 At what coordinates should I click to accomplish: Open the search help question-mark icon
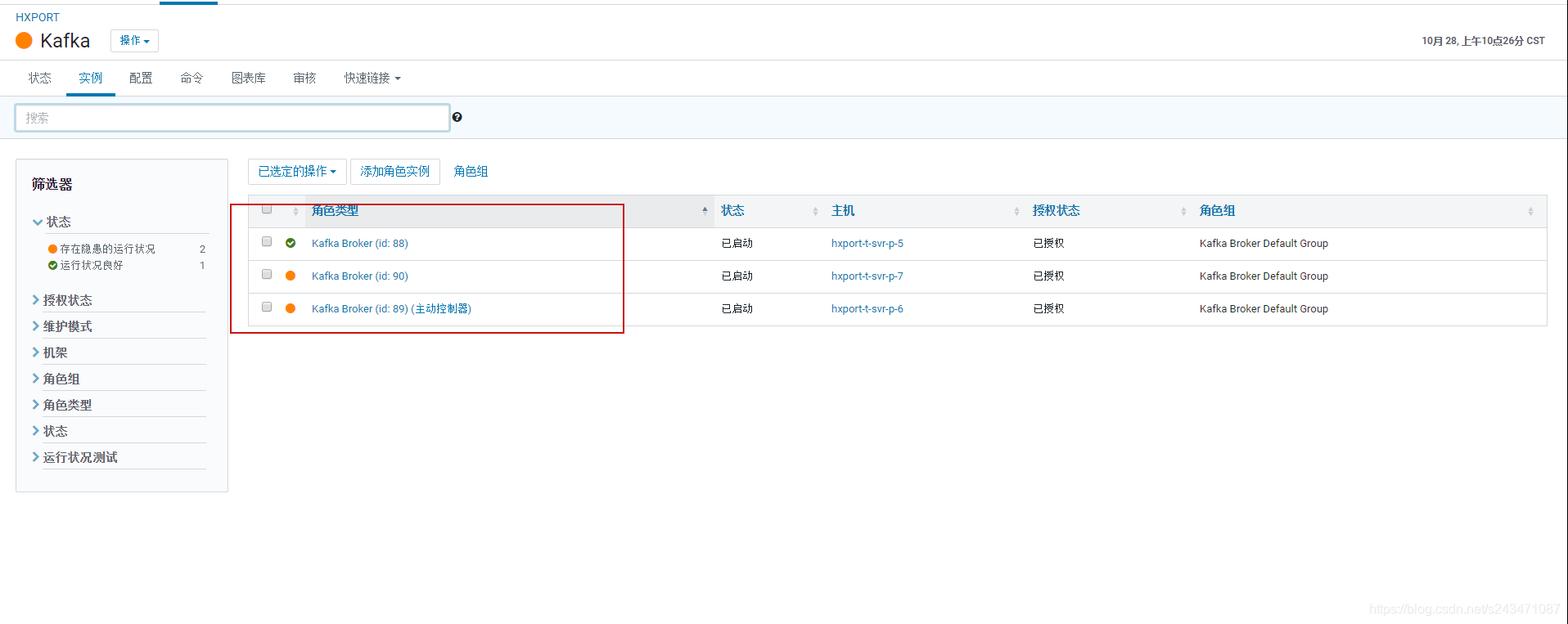tap(457, 117)
